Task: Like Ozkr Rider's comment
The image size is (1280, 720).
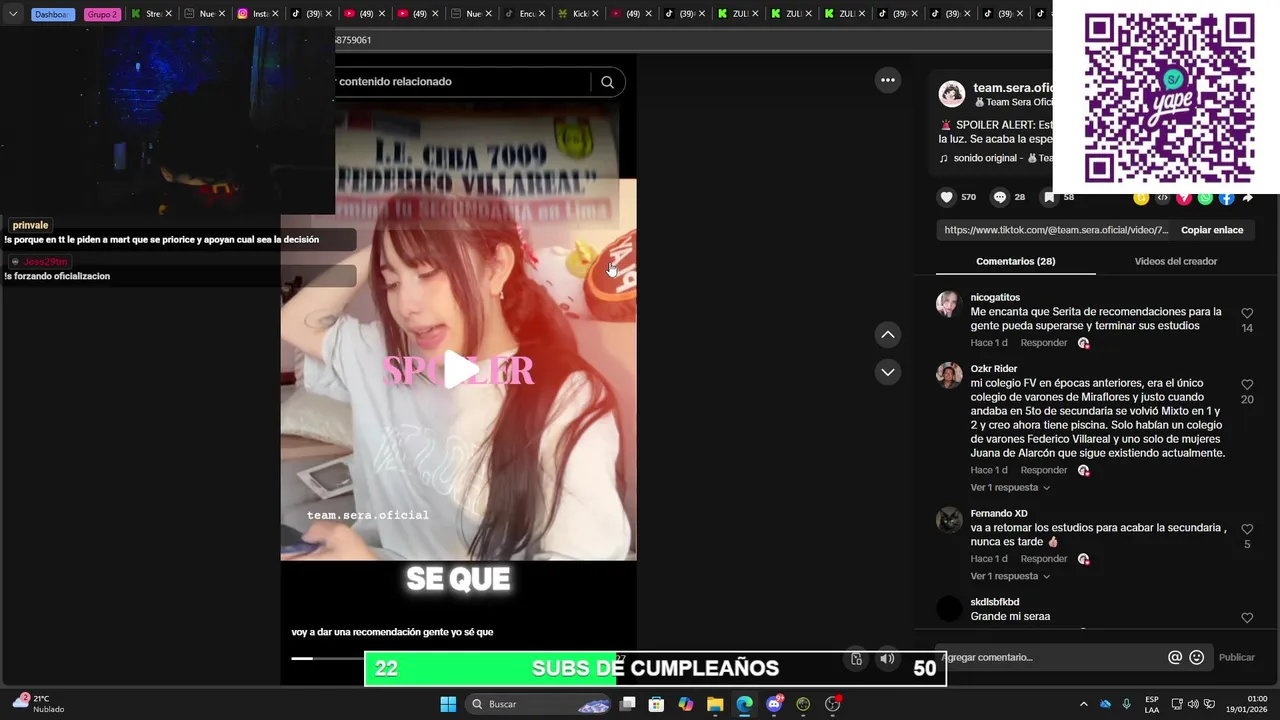Action: (x=1247, y=384)
